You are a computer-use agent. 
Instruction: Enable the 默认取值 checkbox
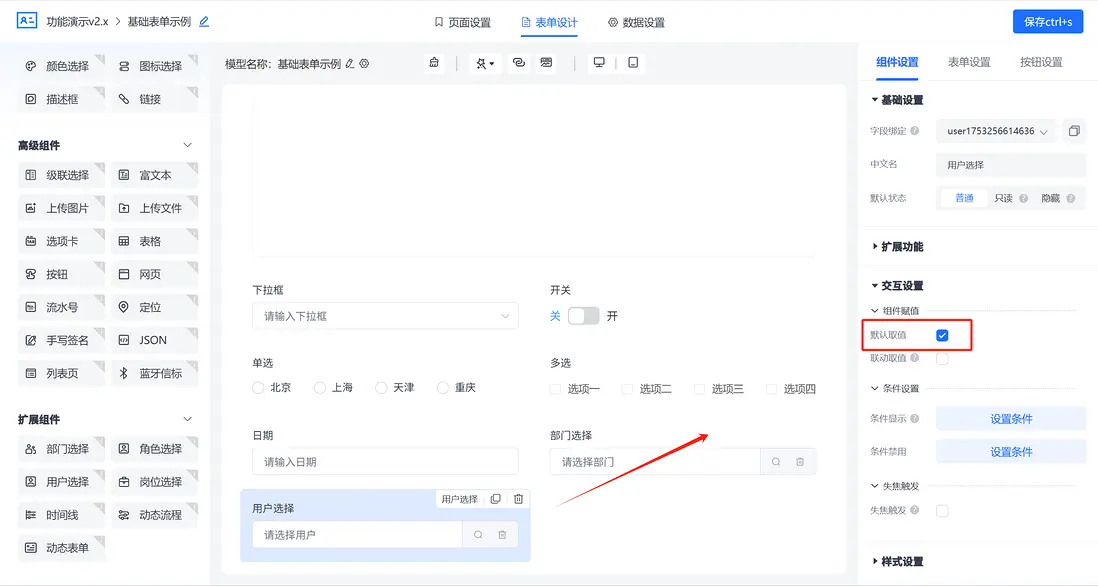click(x=944, y=336)
